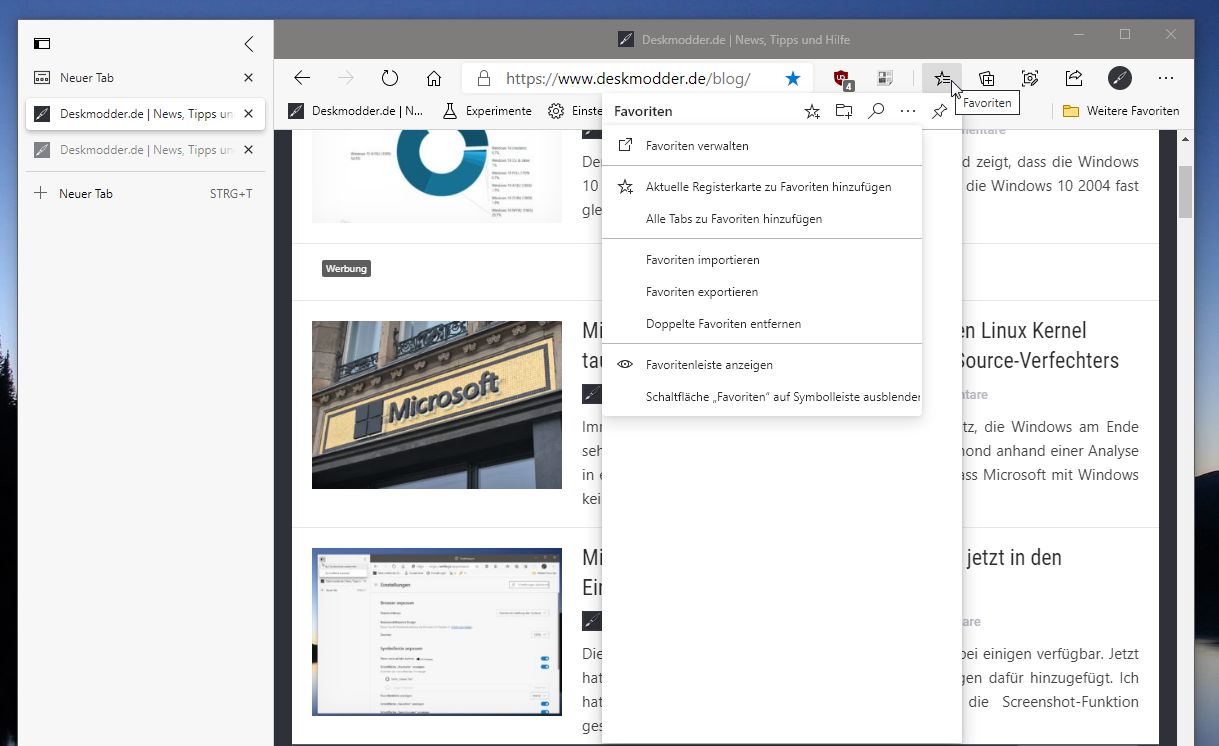The image size is (1219, 746).
Task: Click the vertical tabs toggle icon in the sidebar header
Action: click(42, 44)
